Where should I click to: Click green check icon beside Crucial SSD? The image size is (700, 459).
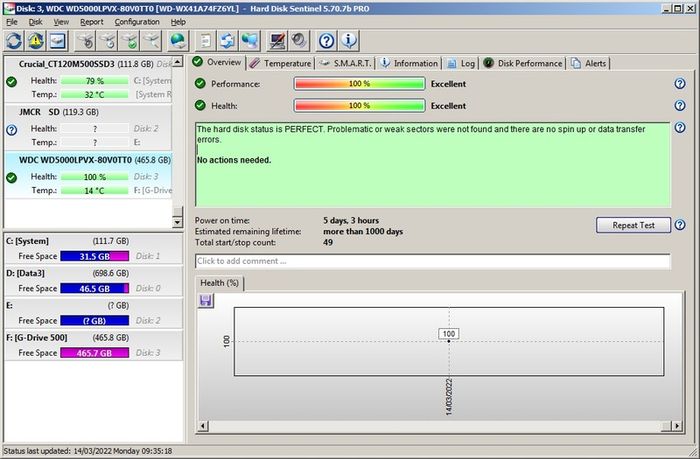(12, 82)
